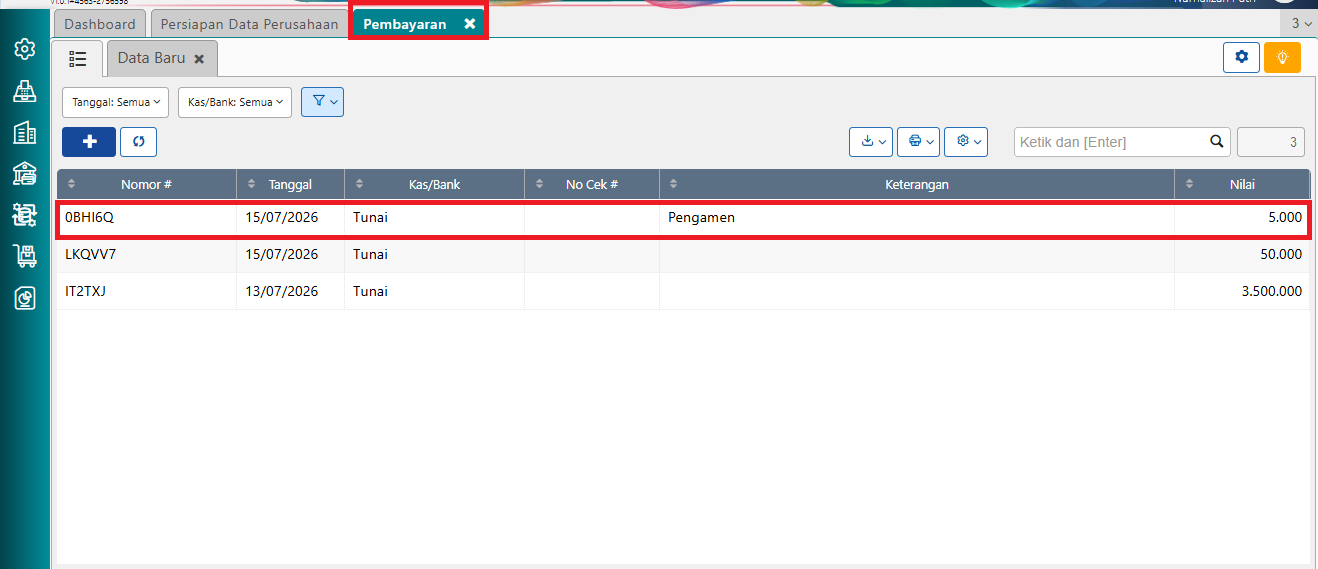Click the Keterangan column header
Viewport: 1318px width, 569px height.
917,184
